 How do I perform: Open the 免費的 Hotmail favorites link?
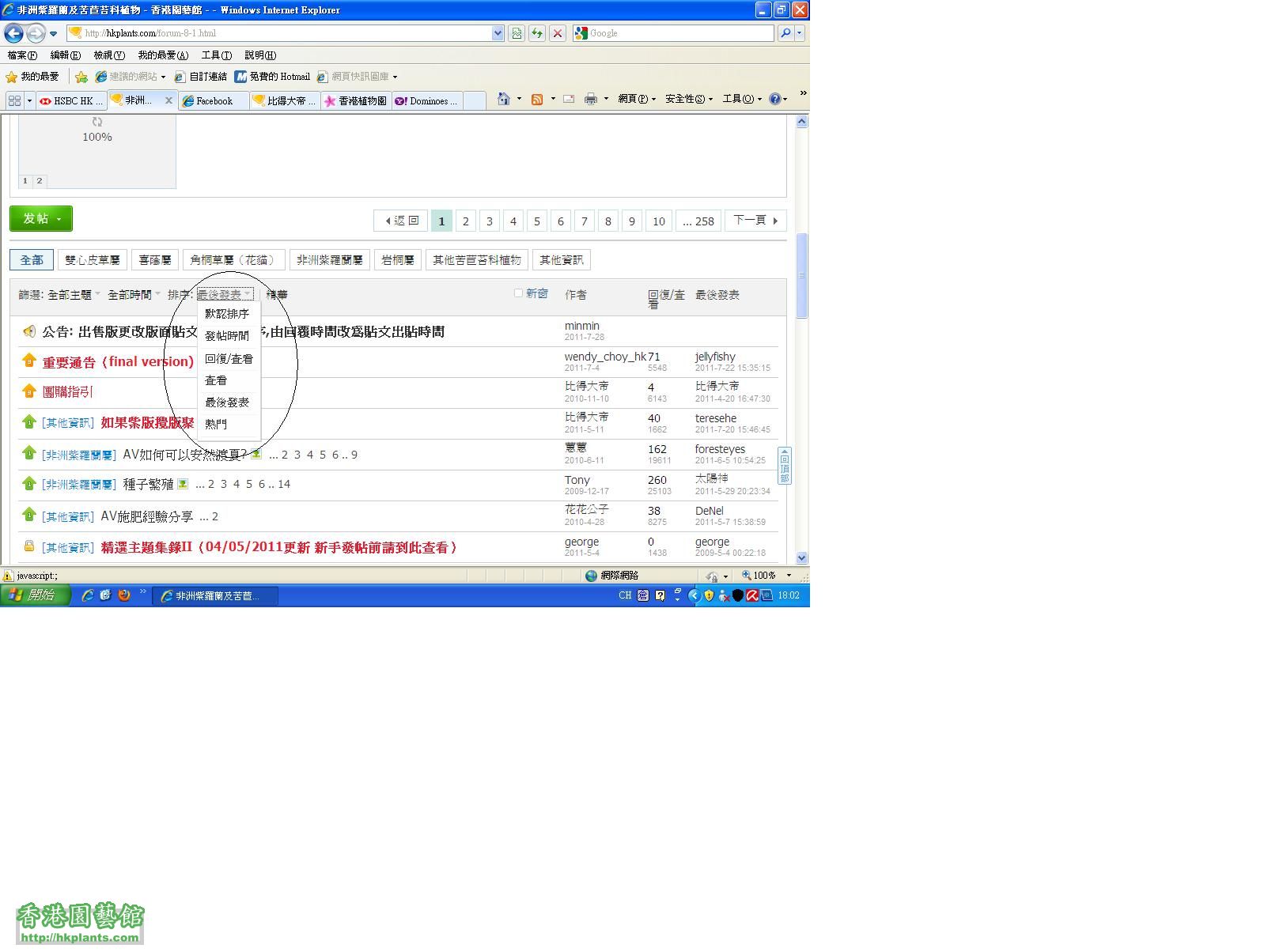[x=272, y=77]
